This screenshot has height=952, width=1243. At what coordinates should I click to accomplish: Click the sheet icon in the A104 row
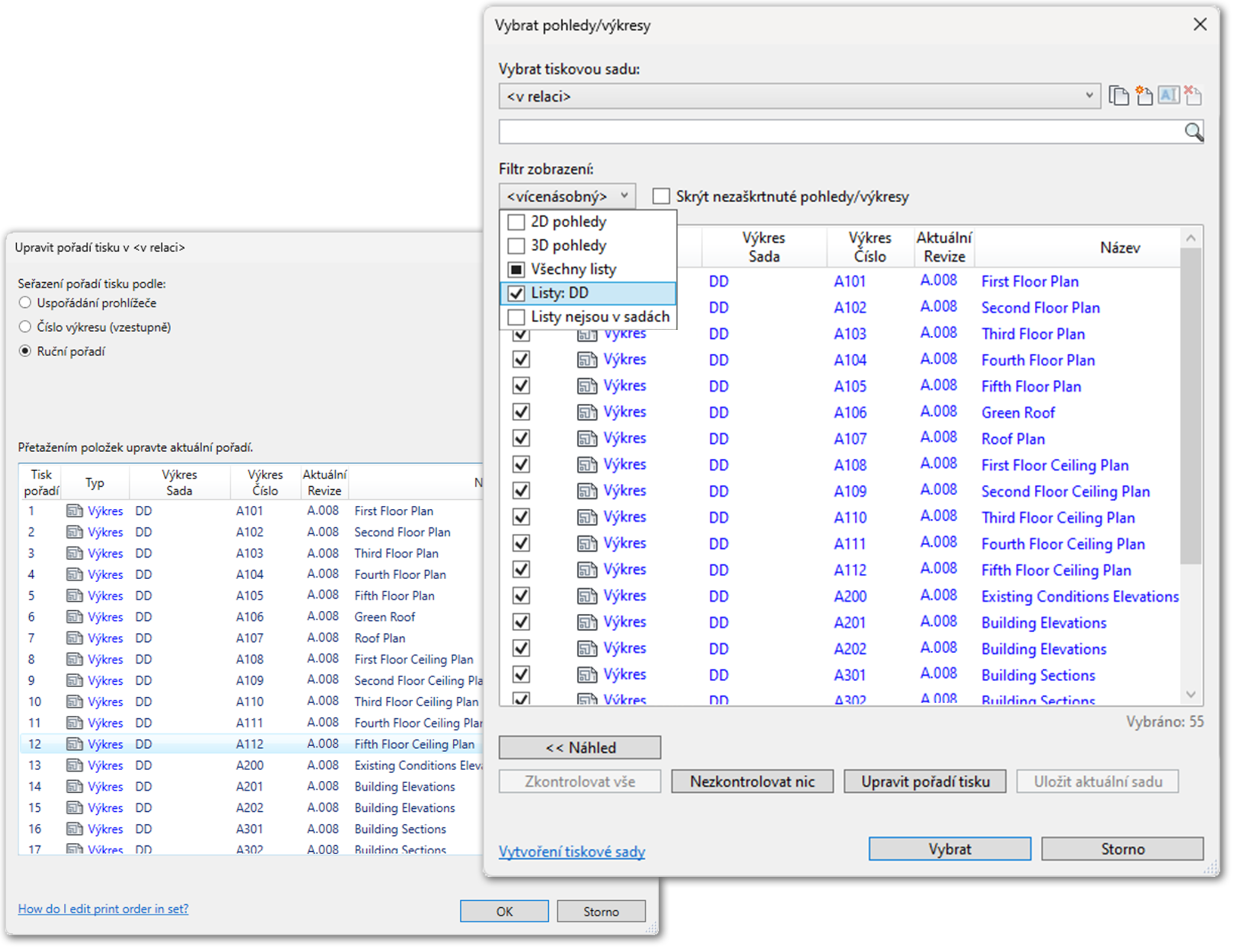coord(587,360)
